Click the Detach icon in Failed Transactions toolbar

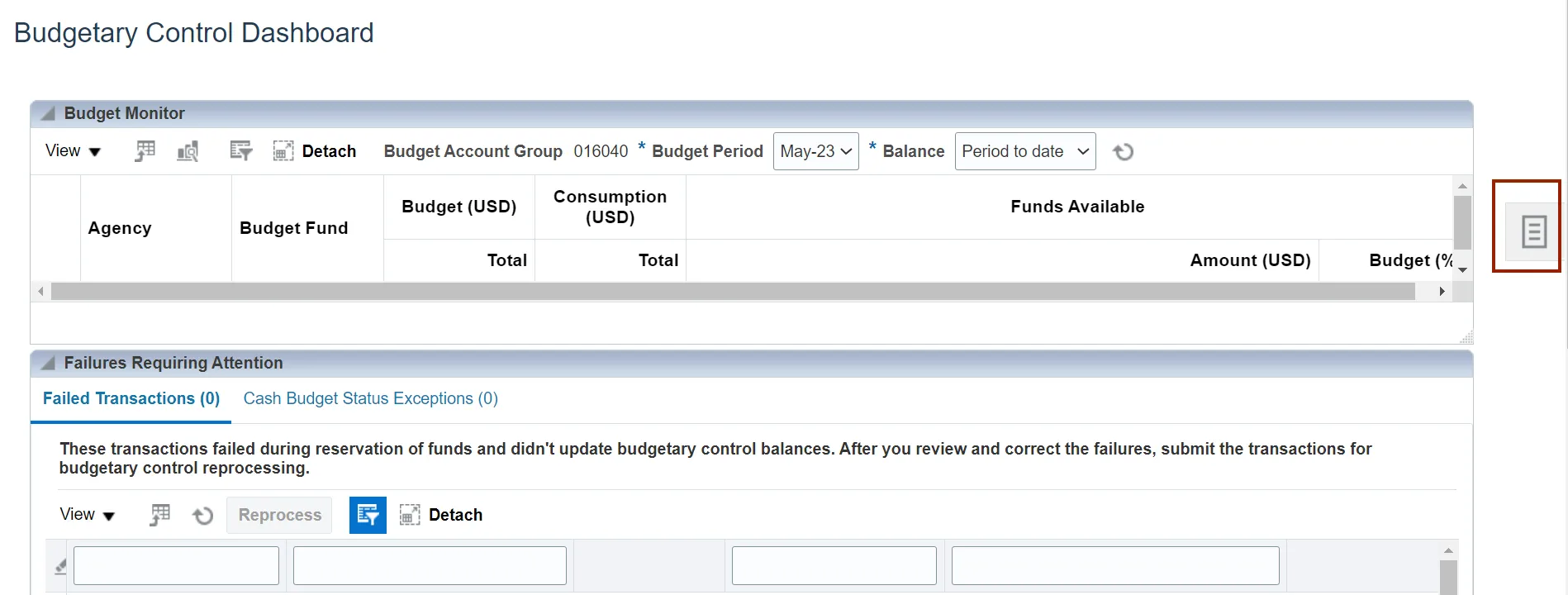pos(410,515)
